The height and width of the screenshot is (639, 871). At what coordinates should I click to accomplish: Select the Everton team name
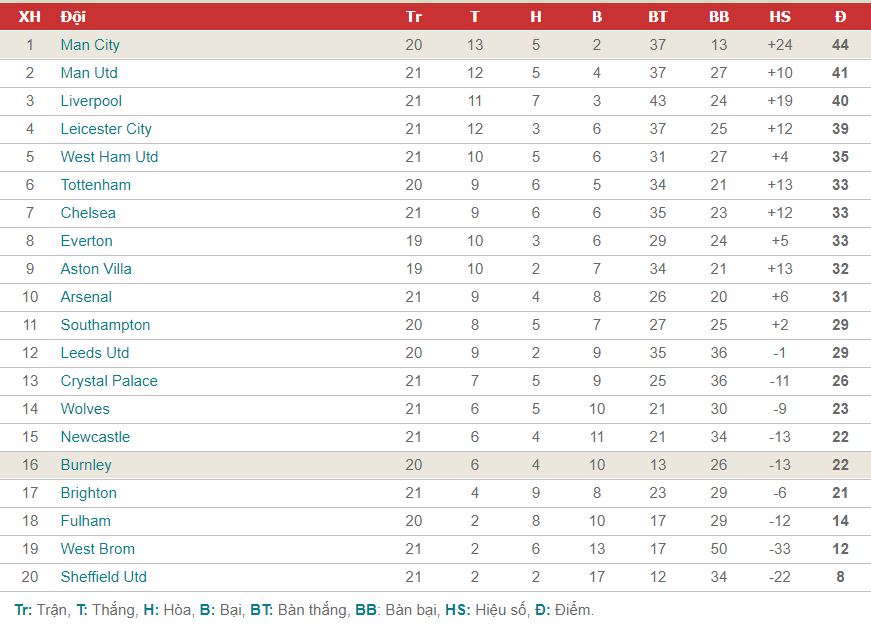87,241
